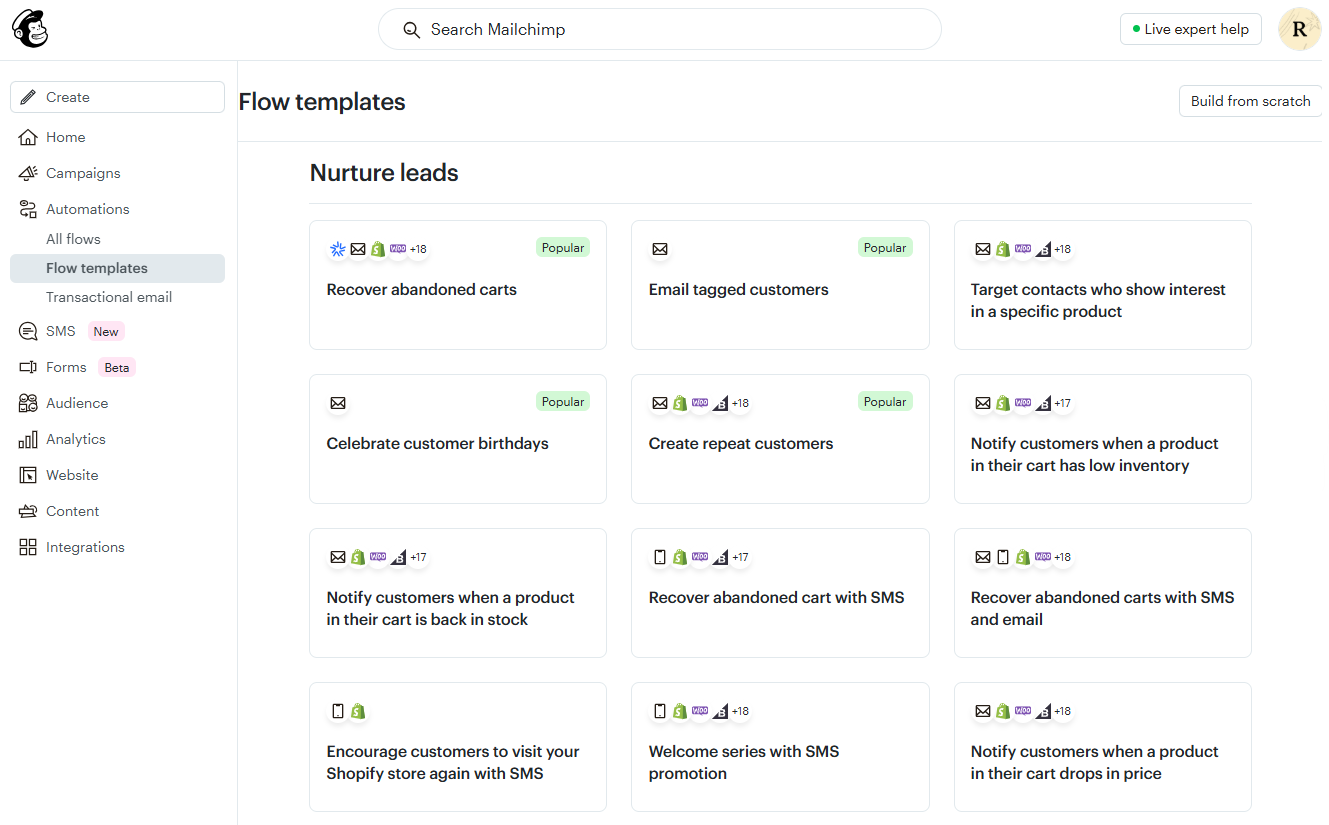The width and height of the screenshot is (1329, 825).
Task: Open Recover abandoned cart with SMS template
Action: 780,593
